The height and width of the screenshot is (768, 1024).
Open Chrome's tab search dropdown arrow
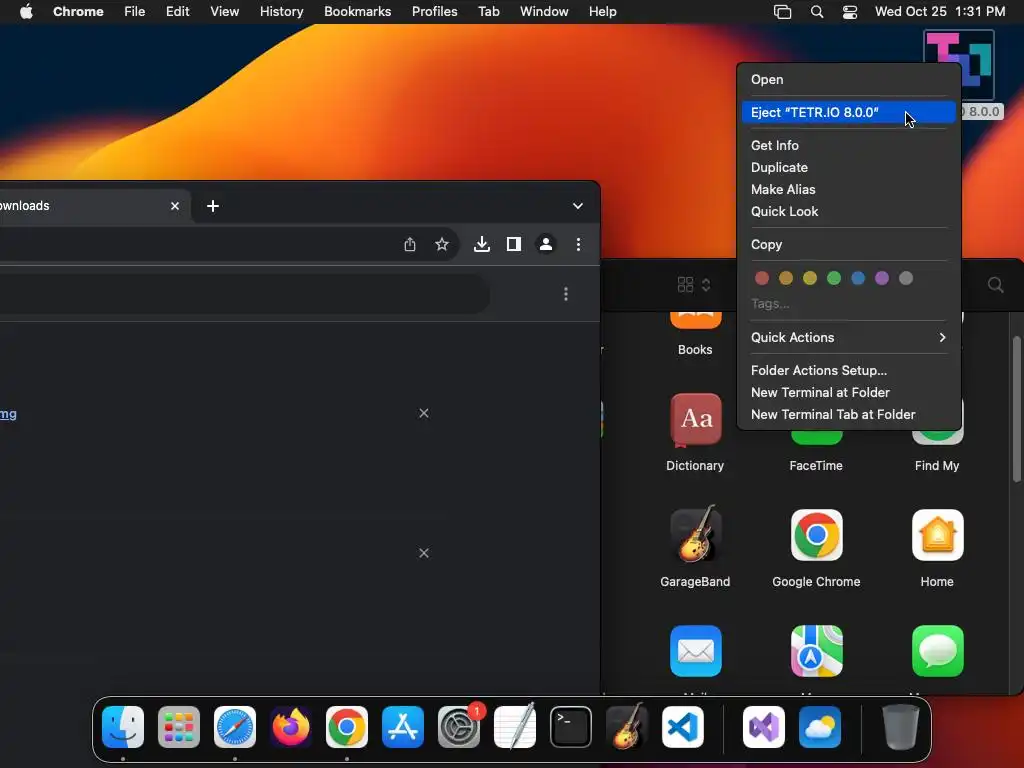(x=577, y=206)
